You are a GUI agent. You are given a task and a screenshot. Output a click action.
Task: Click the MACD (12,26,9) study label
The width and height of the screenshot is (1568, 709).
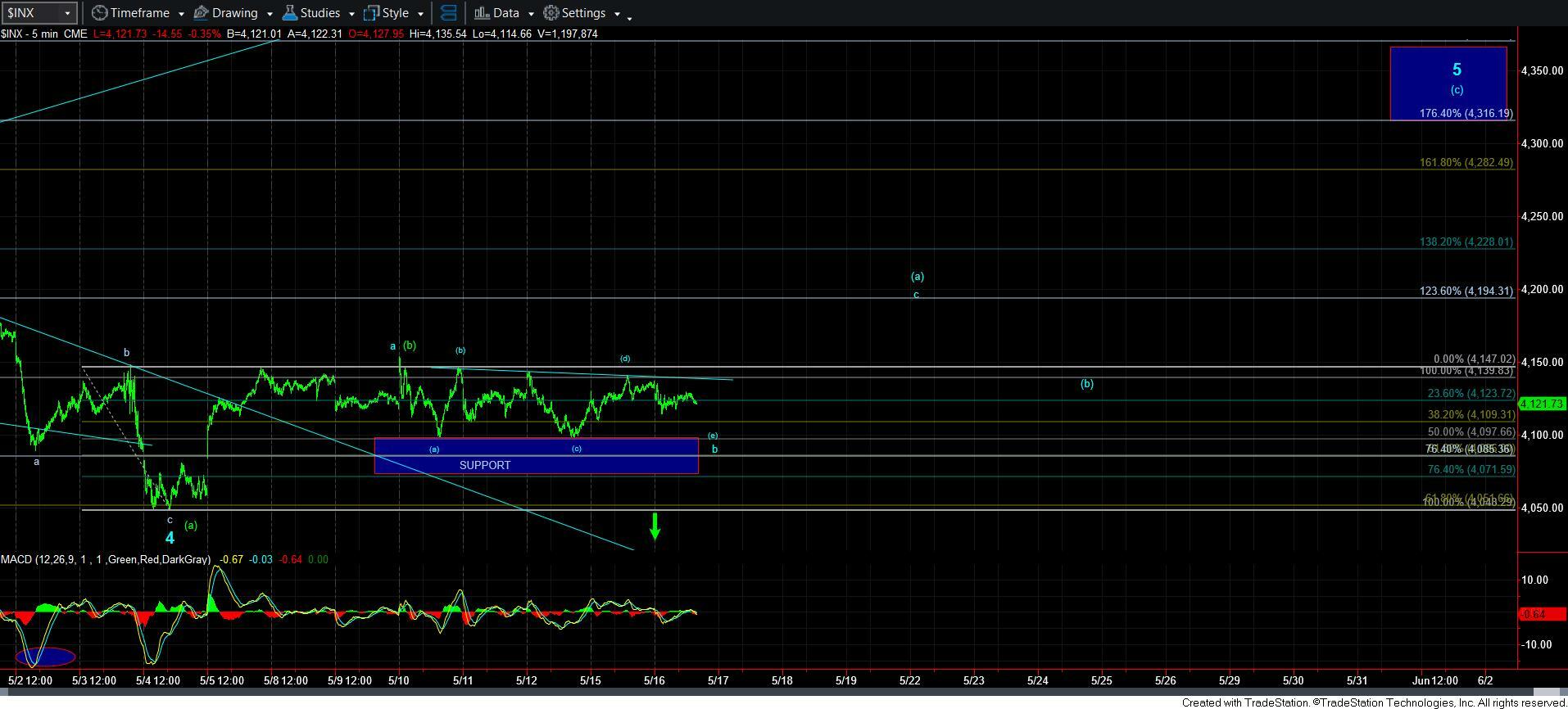click(x=106, y=559)
